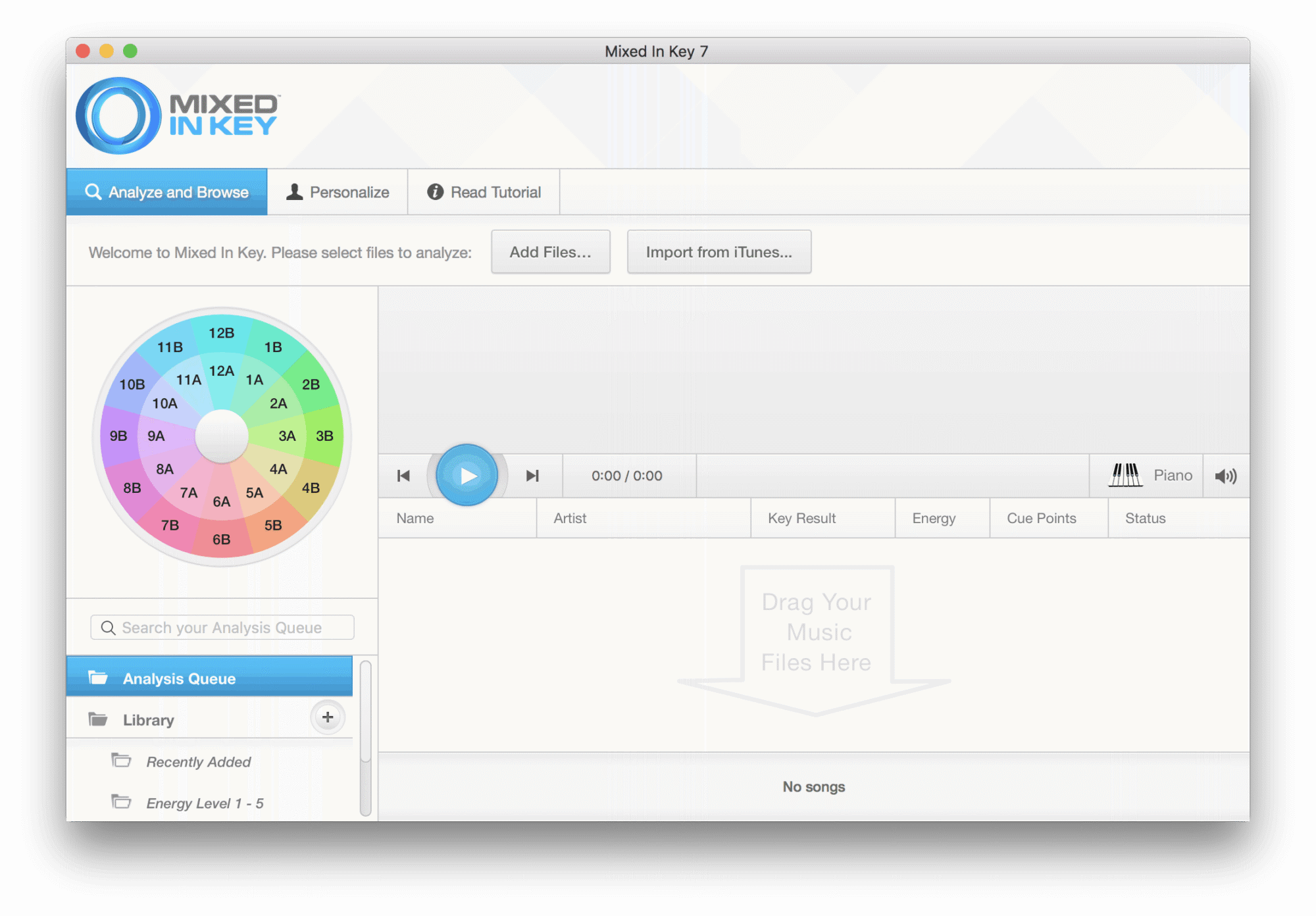
Task: Select the 6B key on the Camelot wheel
Action: click(222, 540)
